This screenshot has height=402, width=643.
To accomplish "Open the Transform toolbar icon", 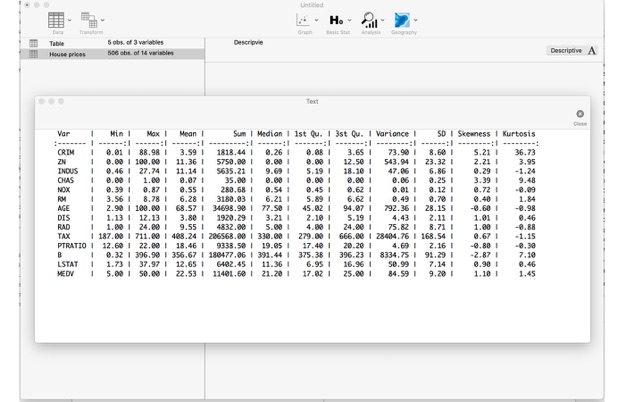I will [89, 20].
